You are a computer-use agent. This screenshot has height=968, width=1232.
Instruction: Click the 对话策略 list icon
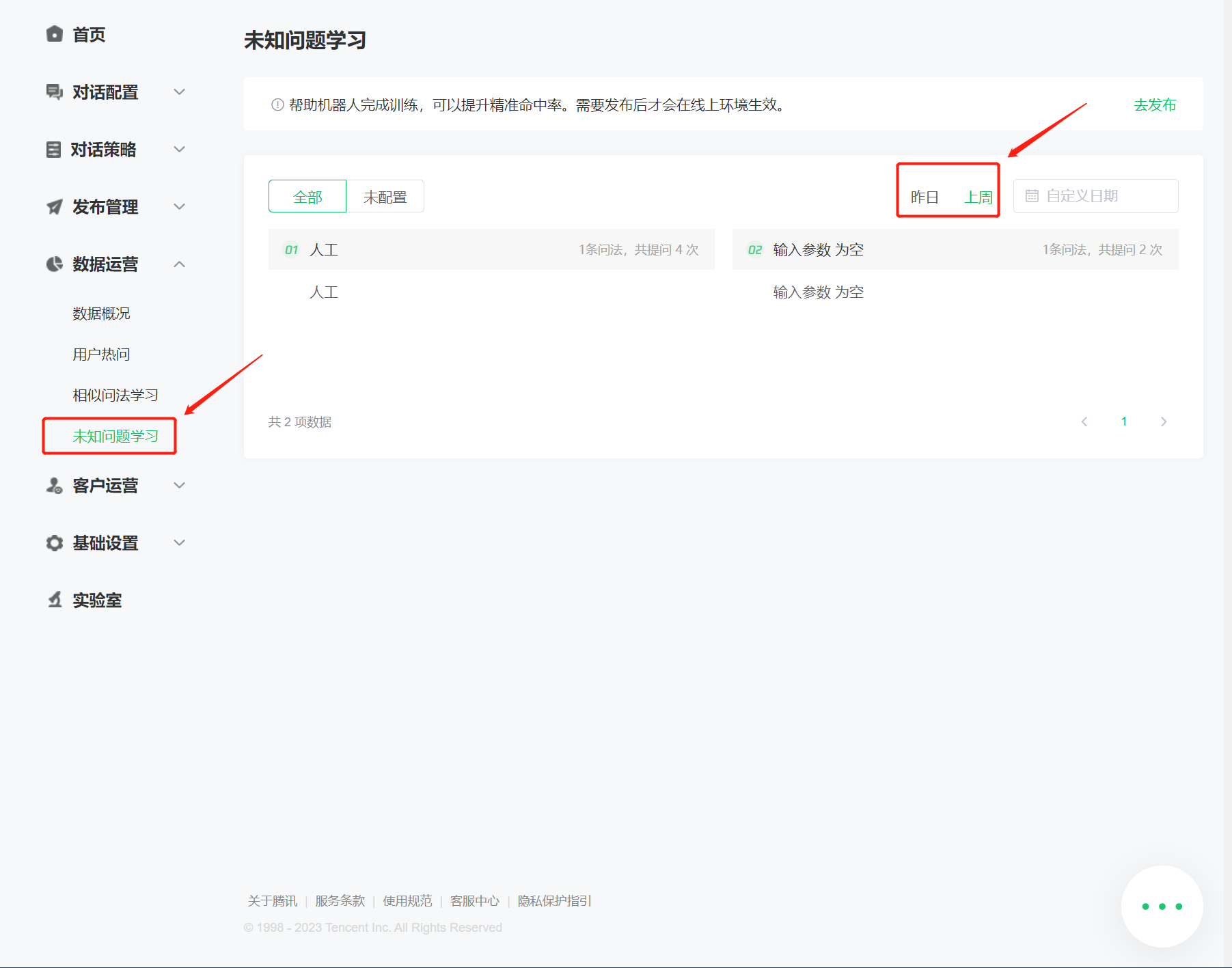click(x=53, y=150)
